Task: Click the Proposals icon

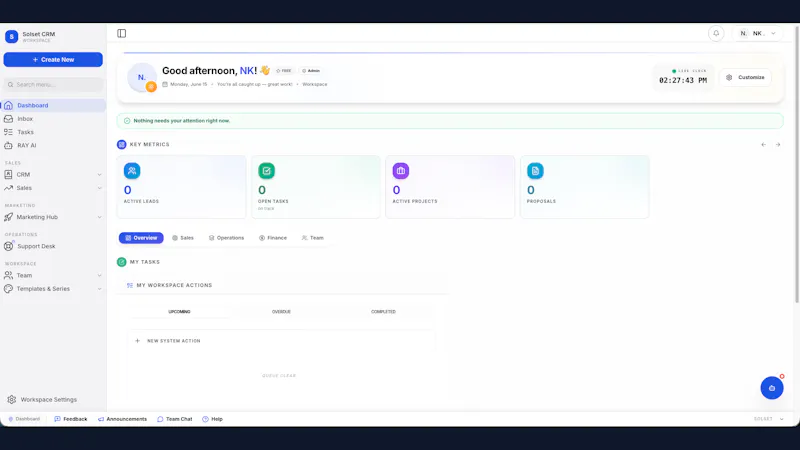Action: tap(535, 171)
